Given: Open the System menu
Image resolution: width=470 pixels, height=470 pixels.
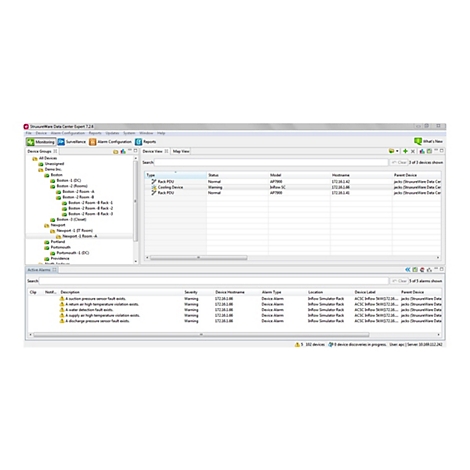Looking at the screenshot, I should click(129, 133).
